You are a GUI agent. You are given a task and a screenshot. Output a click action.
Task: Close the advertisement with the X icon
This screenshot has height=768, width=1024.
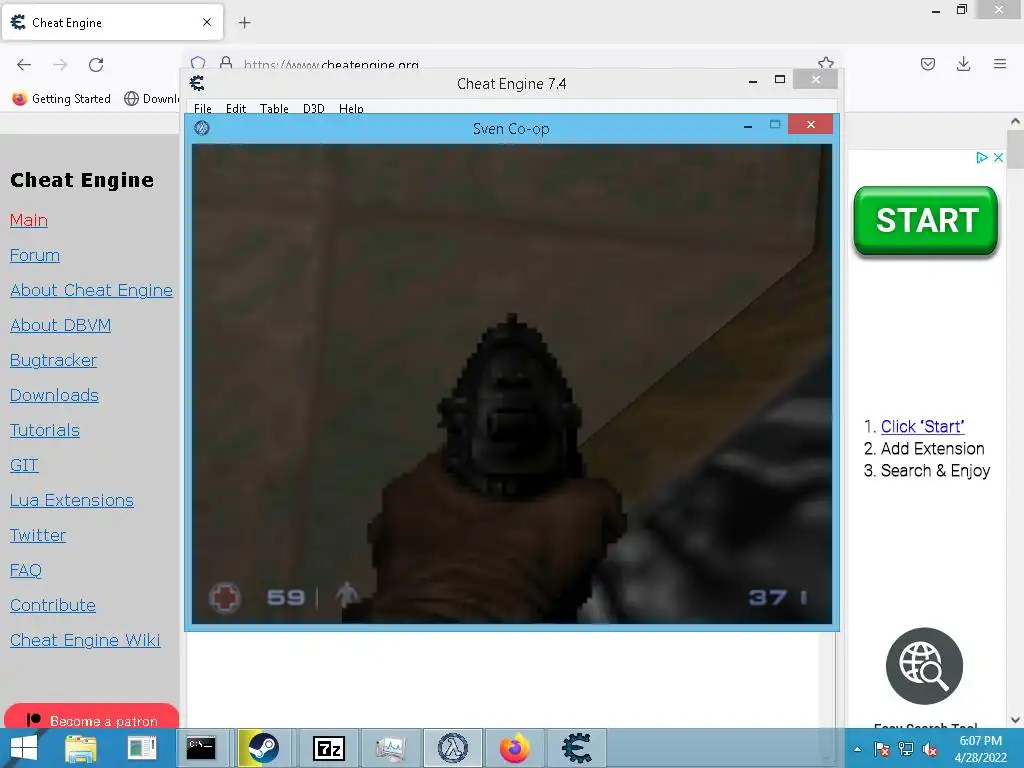pyautogui.click(x=998, y=157)
